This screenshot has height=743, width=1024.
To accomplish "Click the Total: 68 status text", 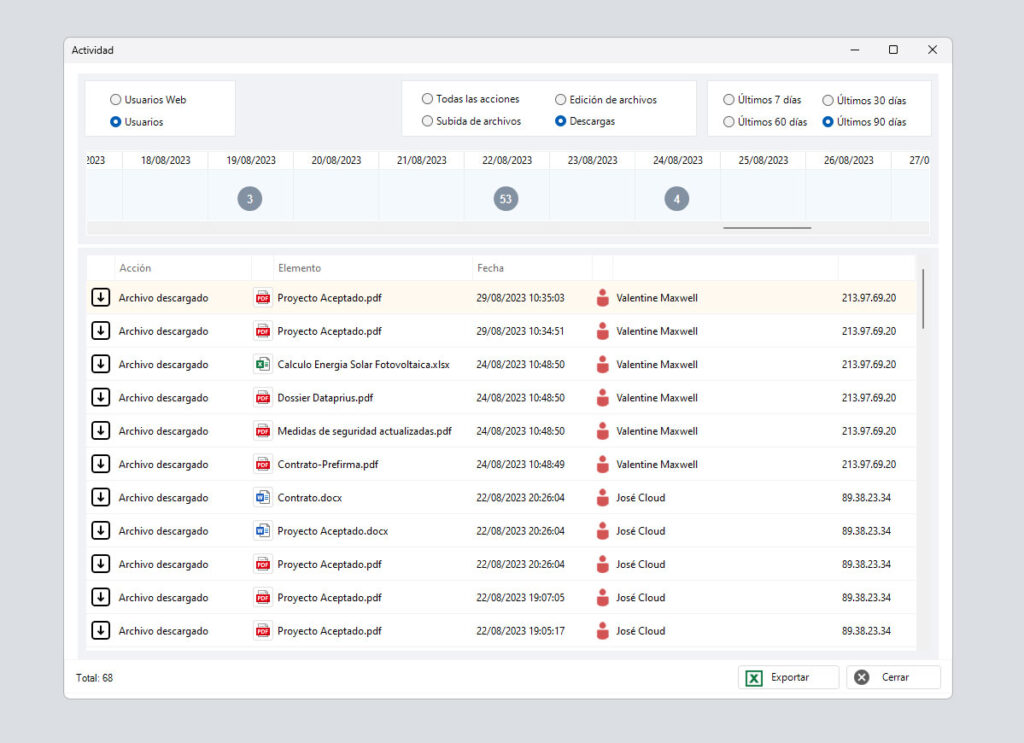I will (x=94, y=678).
